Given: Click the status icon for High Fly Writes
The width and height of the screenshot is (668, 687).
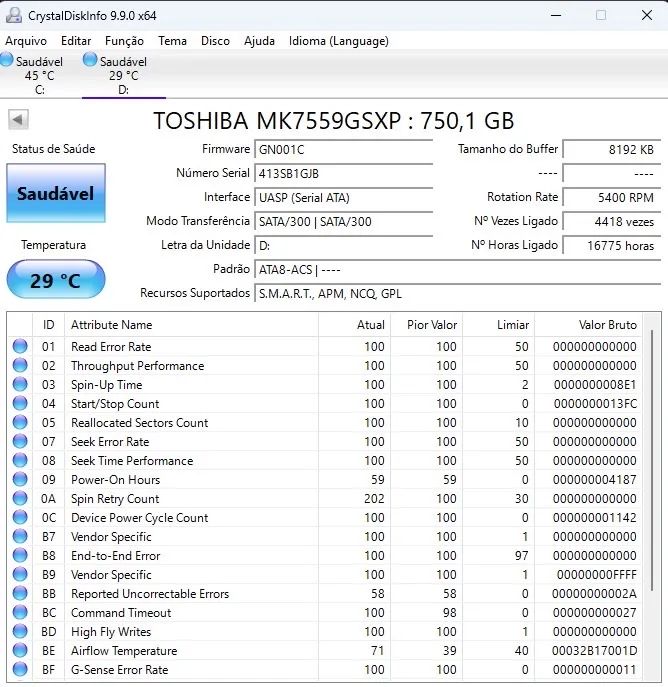Looking at the screenshot, I should 20,631.
